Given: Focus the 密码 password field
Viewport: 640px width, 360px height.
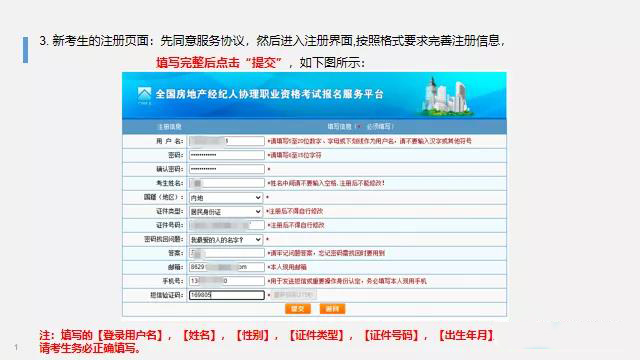Looking at the screenshot, I should point(227,155).
